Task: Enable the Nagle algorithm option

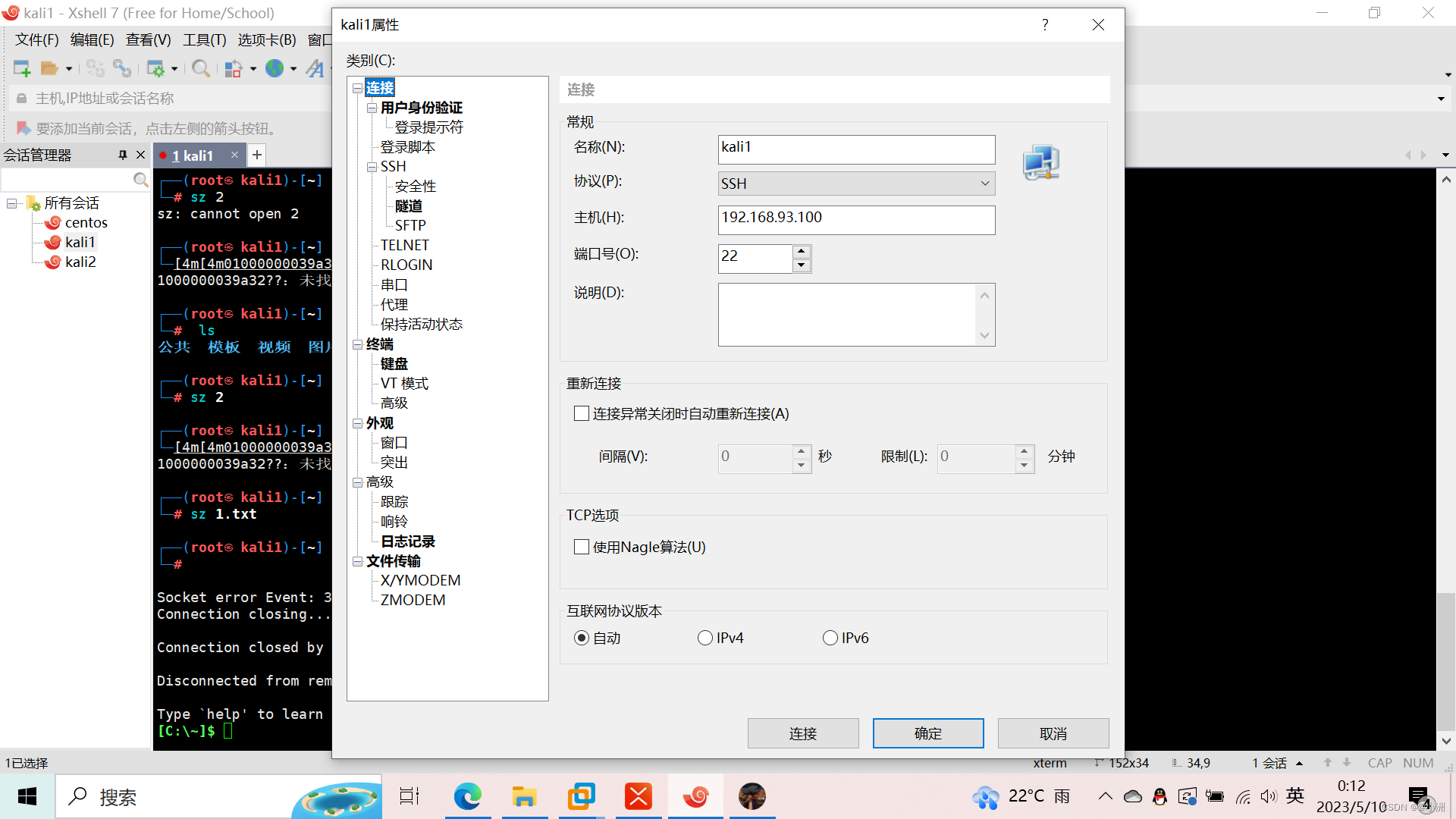Action: click(582, 546)
